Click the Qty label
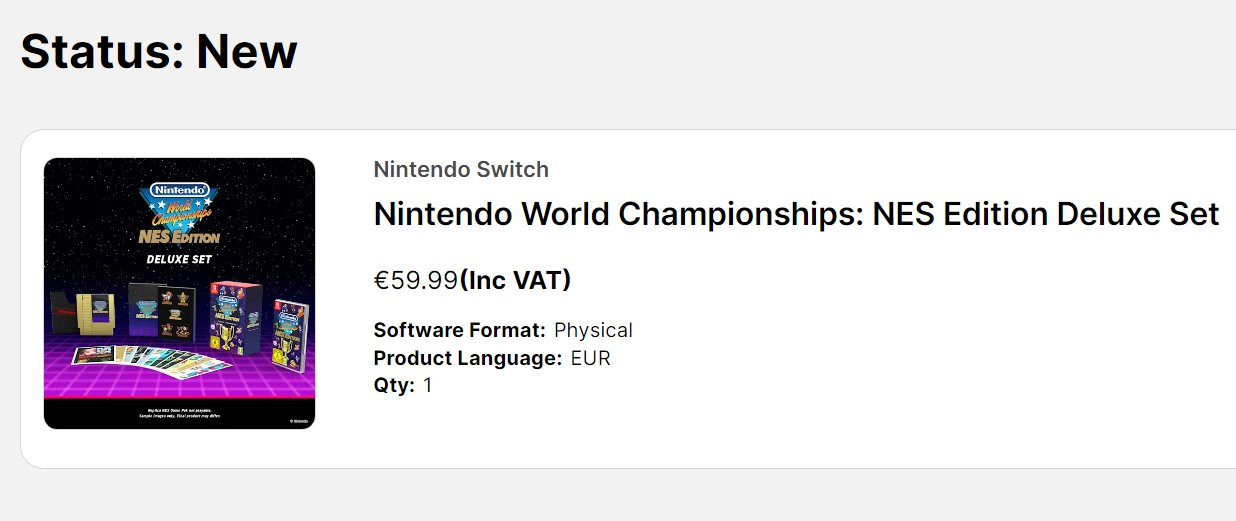The width and height of the screenshot is (1236, 521). point(394,385)
